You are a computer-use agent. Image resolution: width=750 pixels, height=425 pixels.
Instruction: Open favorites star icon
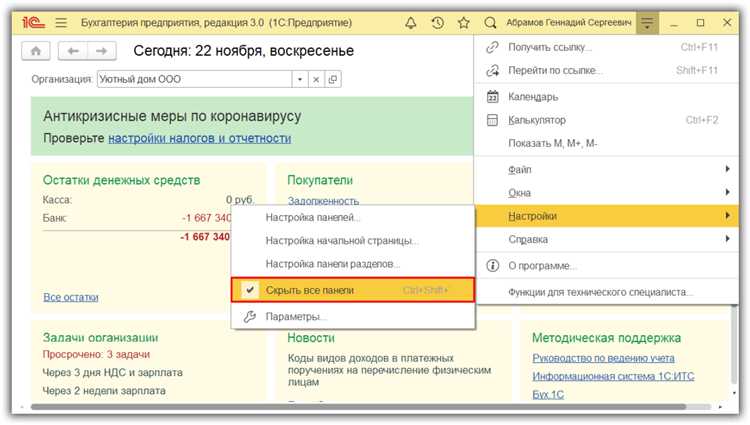coord(463,22)
